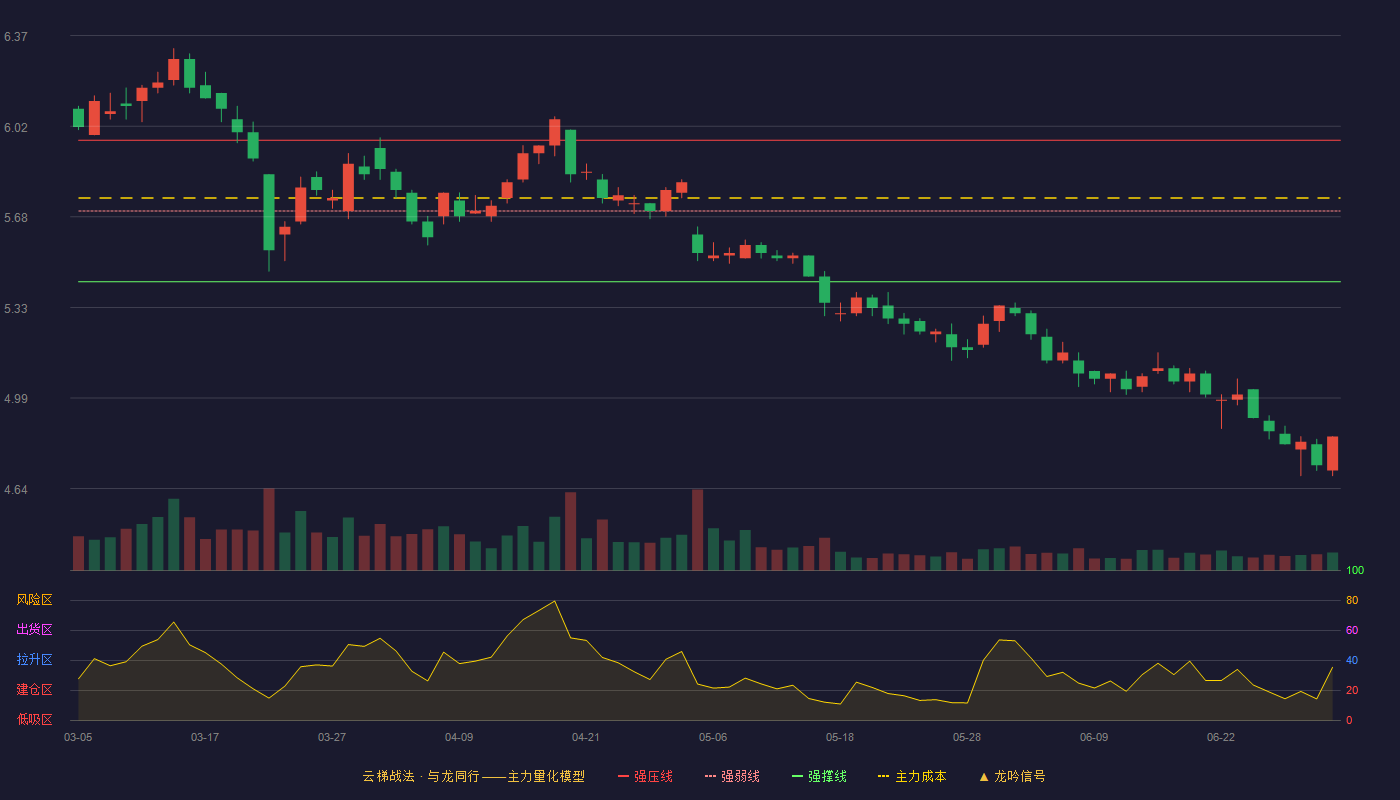
Task: Toggle the 龙吟信号 legend entry
Action: (x=1012, y=776)
